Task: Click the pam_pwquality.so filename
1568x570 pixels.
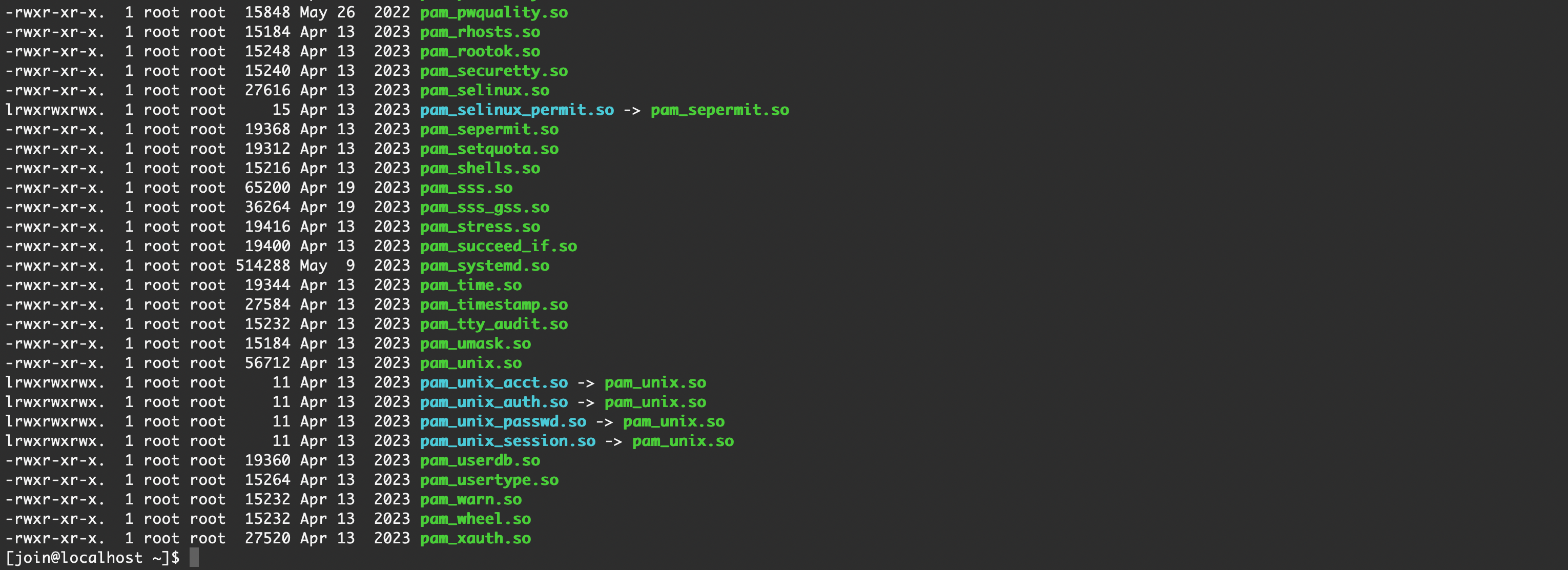Action: [493, 12]
